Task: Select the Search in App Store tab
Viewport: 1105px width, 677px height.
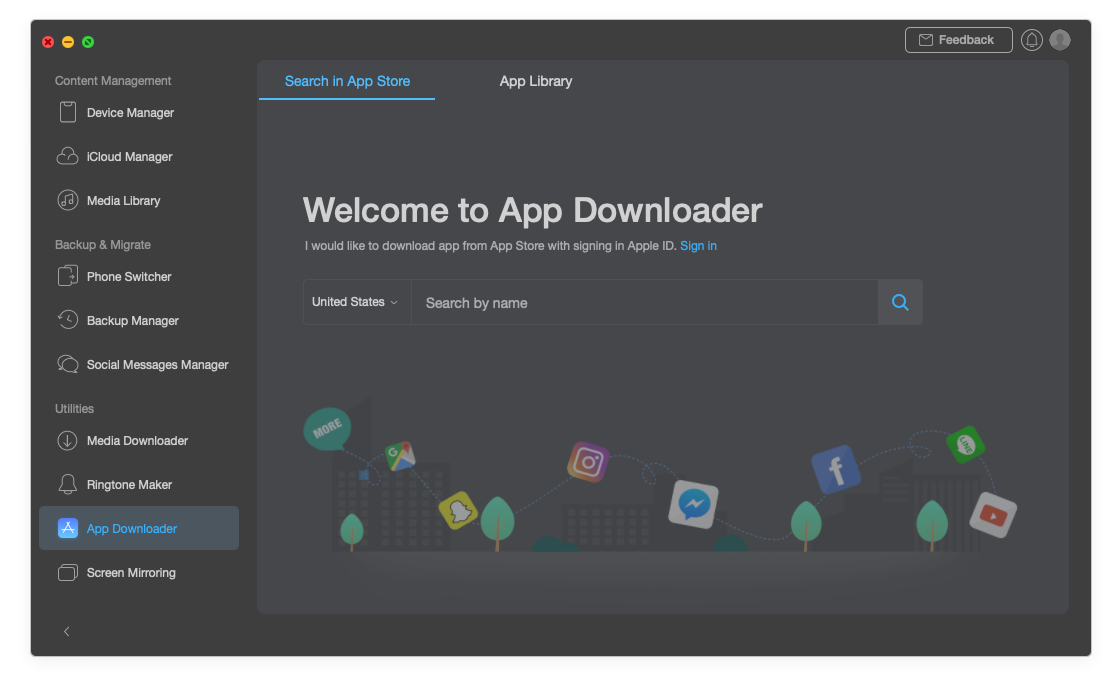Action: tap(347, 81)
